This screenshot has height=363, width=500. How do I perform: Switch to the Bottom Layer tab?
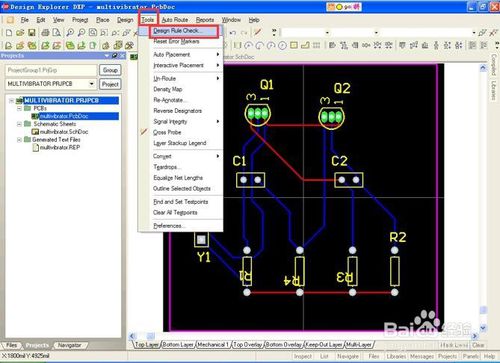pyautogui.click(x=178, y=344)
